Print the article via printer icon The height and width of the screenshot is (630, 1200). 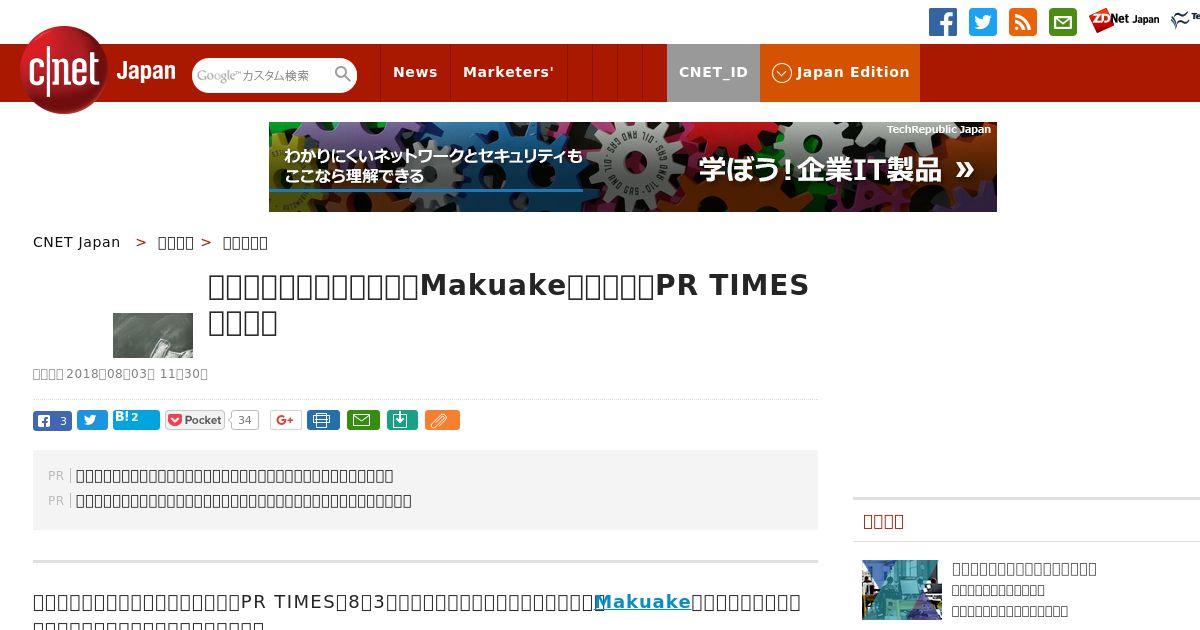click(x=323, y=420)
